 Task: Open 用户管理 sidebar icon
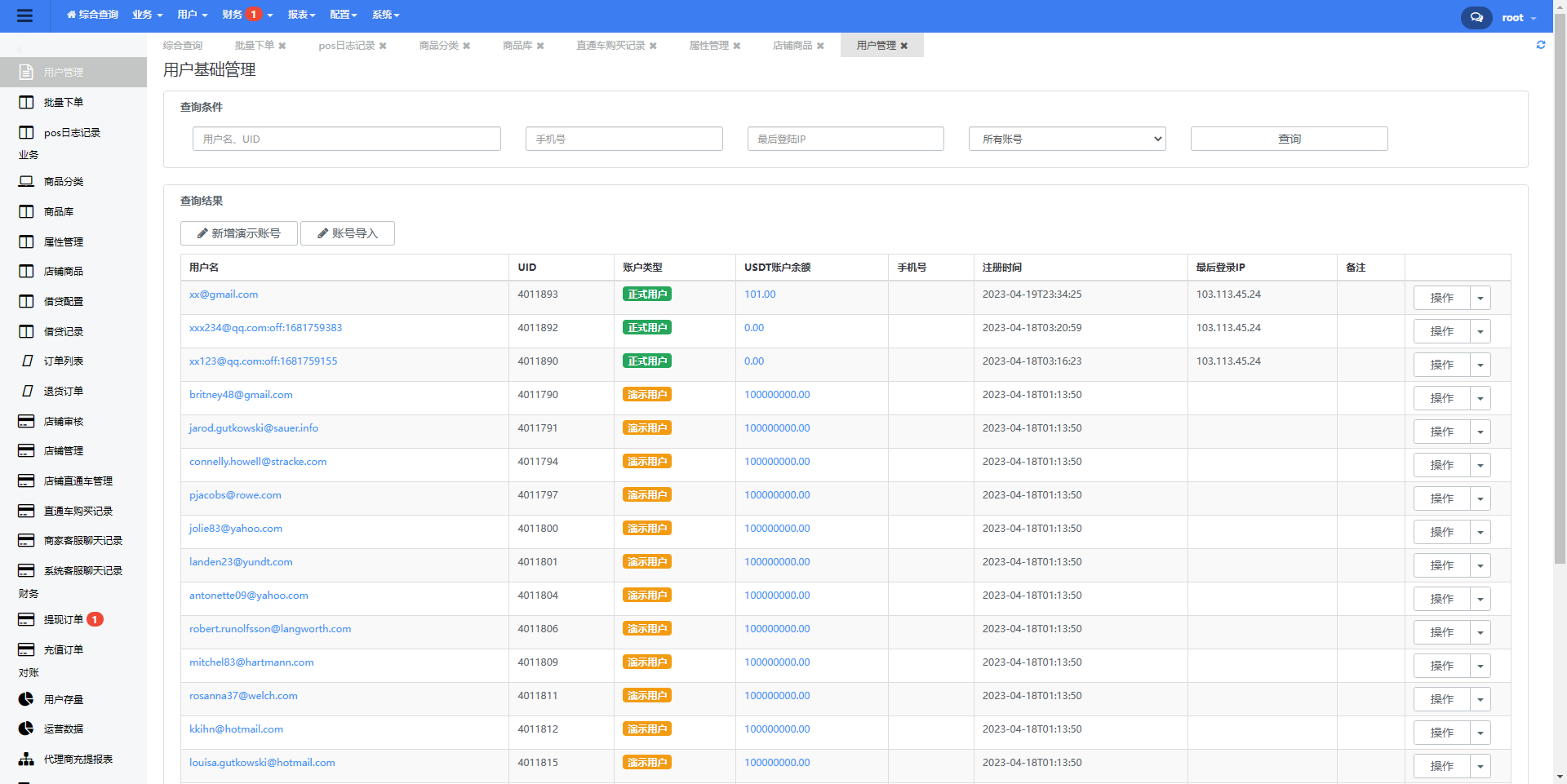tap(26, 72)
